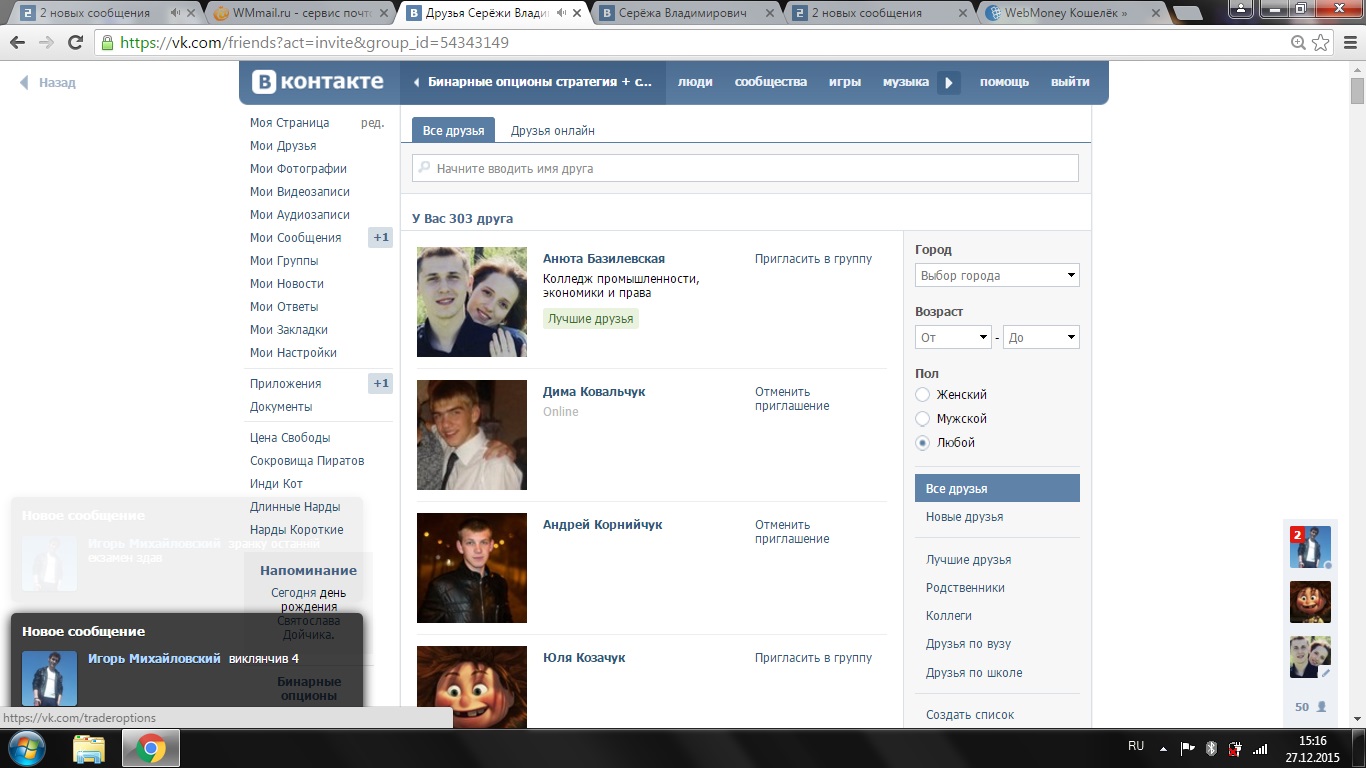Click Создать список link
The image size is (1366, 768).
970,715
